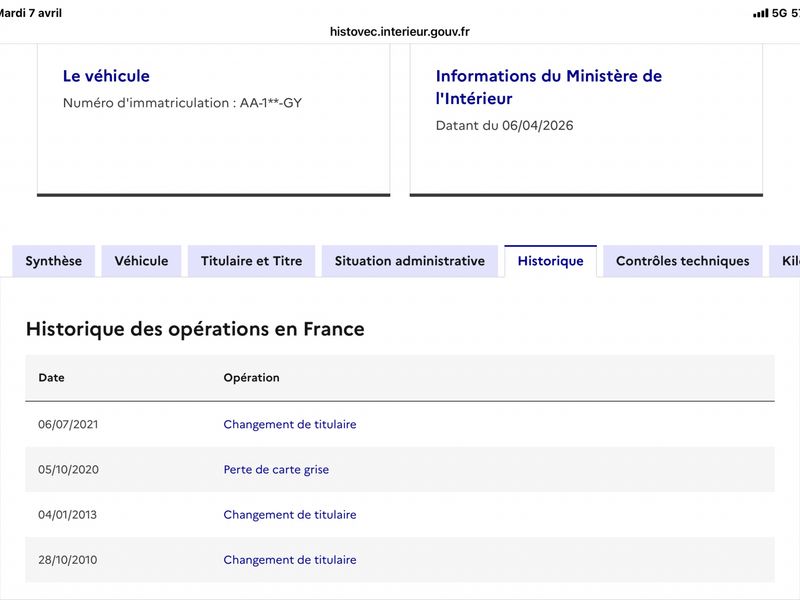Click the Opération column header
Viewport: 800px width, 600px height.
click(252, 378)
